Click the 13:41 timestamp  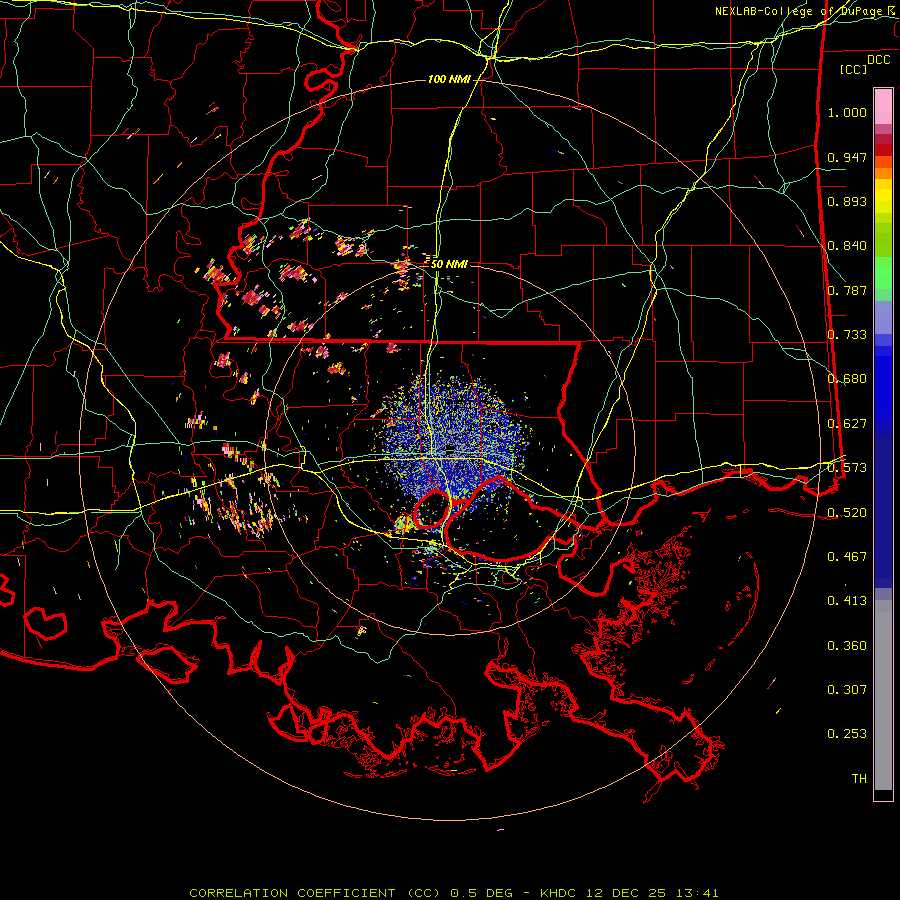(696, 893)
